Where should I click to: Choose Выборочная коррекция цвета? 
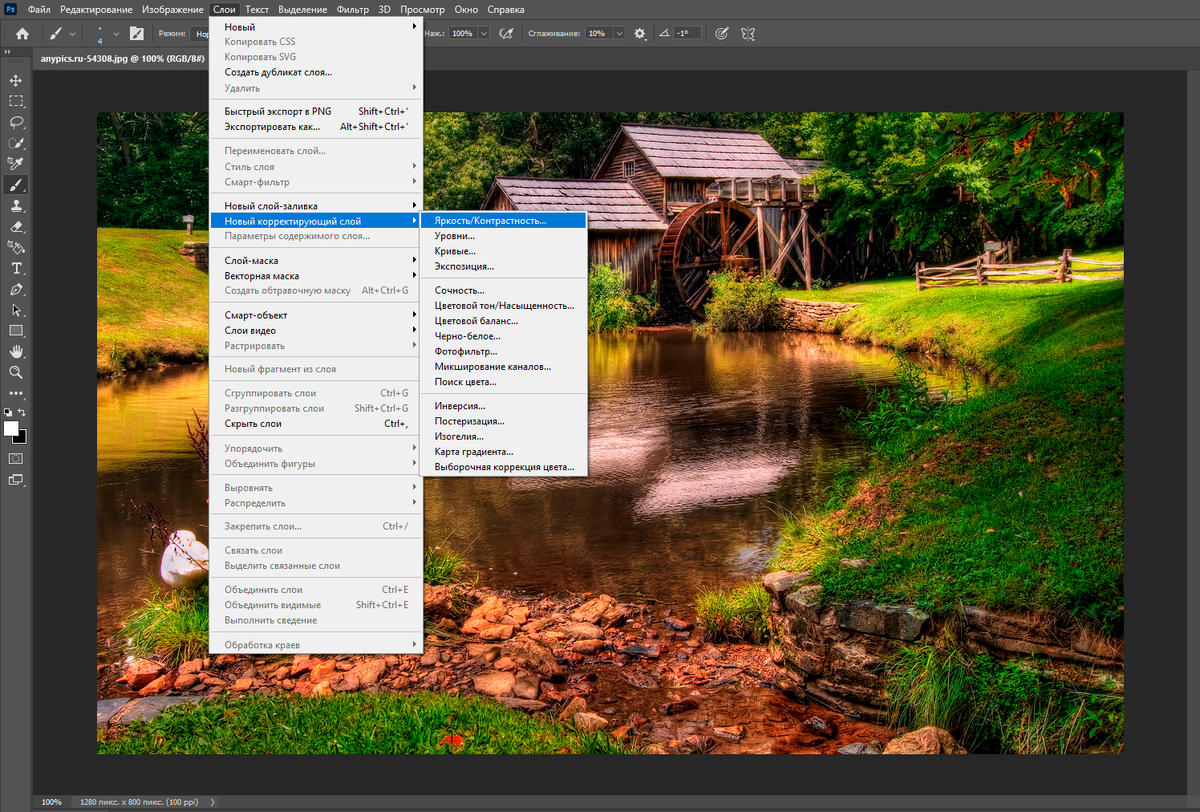(x=504, y=467)
